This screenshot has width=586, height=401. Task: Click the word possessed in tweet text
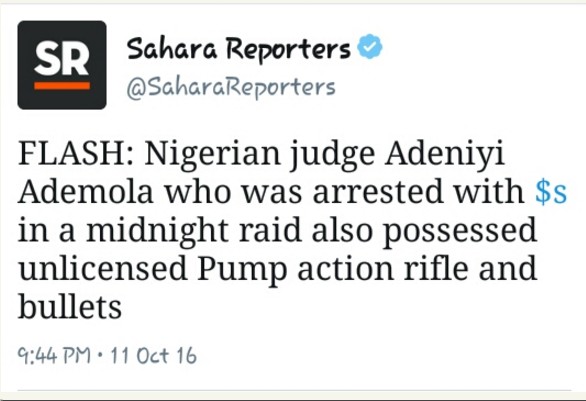point(460,233)
